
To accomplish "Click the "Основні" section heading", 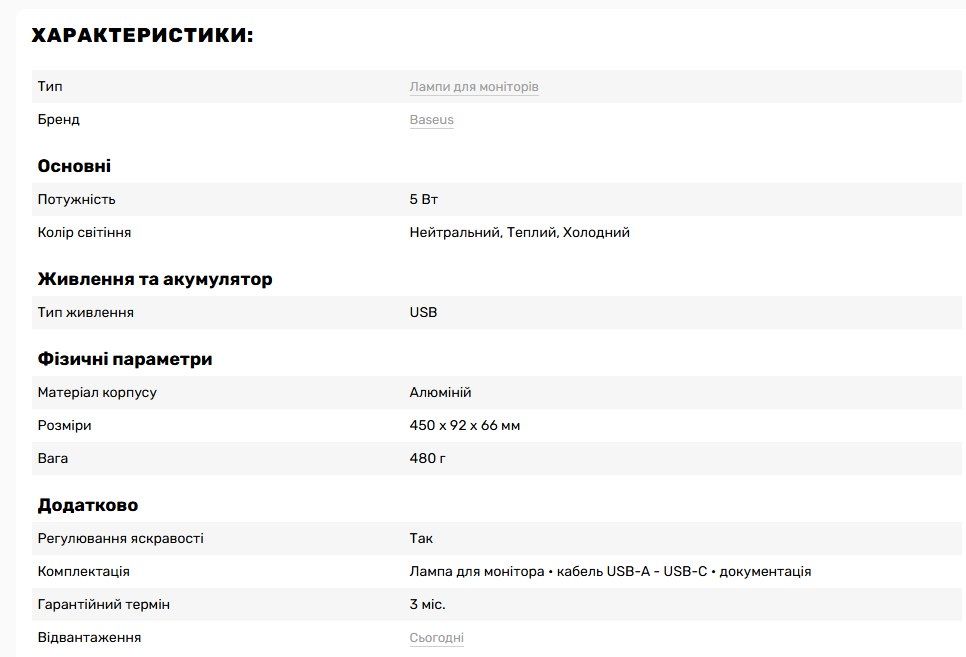I will click(x=74, y=166).
